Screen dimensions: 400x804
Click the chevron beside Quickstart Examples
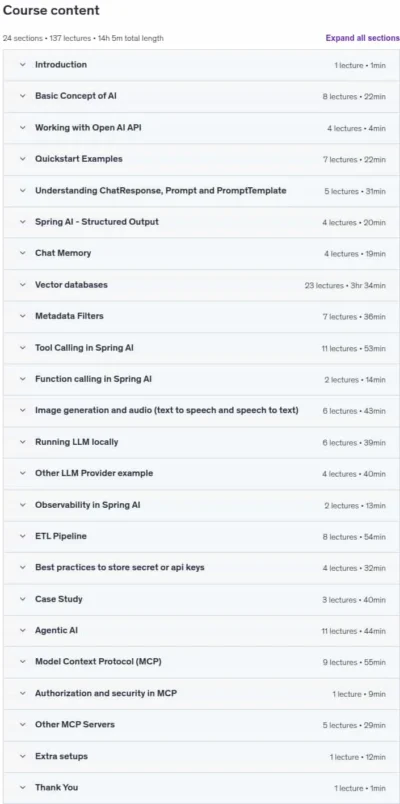23,159
